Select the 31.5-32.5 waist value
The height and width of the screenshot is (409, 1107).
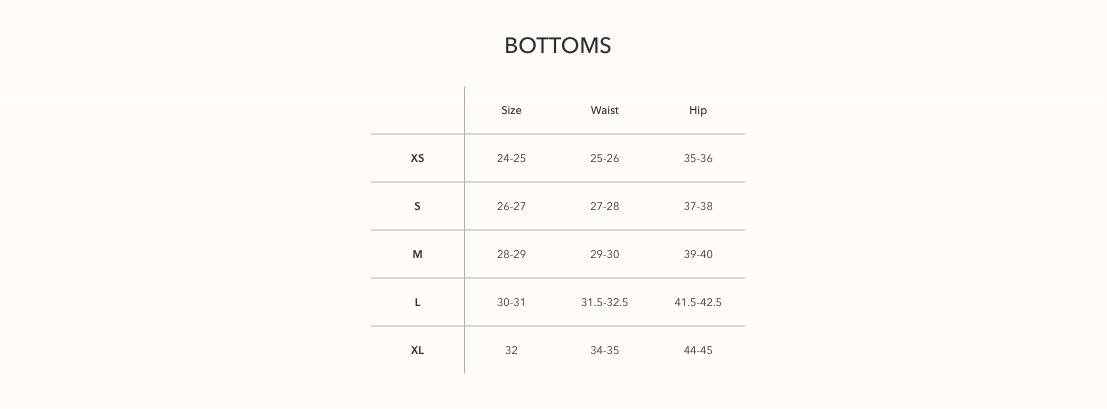pos(604,302)
